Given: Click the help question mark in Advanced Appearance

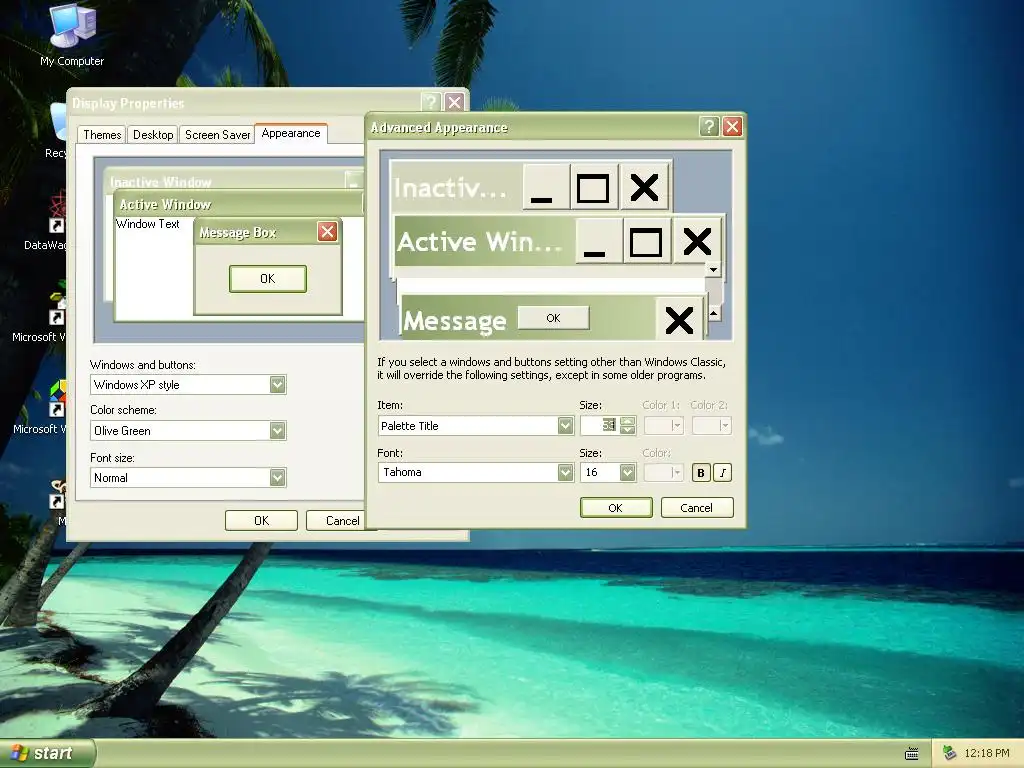Looking at the screenshot, I should point(709,127).
